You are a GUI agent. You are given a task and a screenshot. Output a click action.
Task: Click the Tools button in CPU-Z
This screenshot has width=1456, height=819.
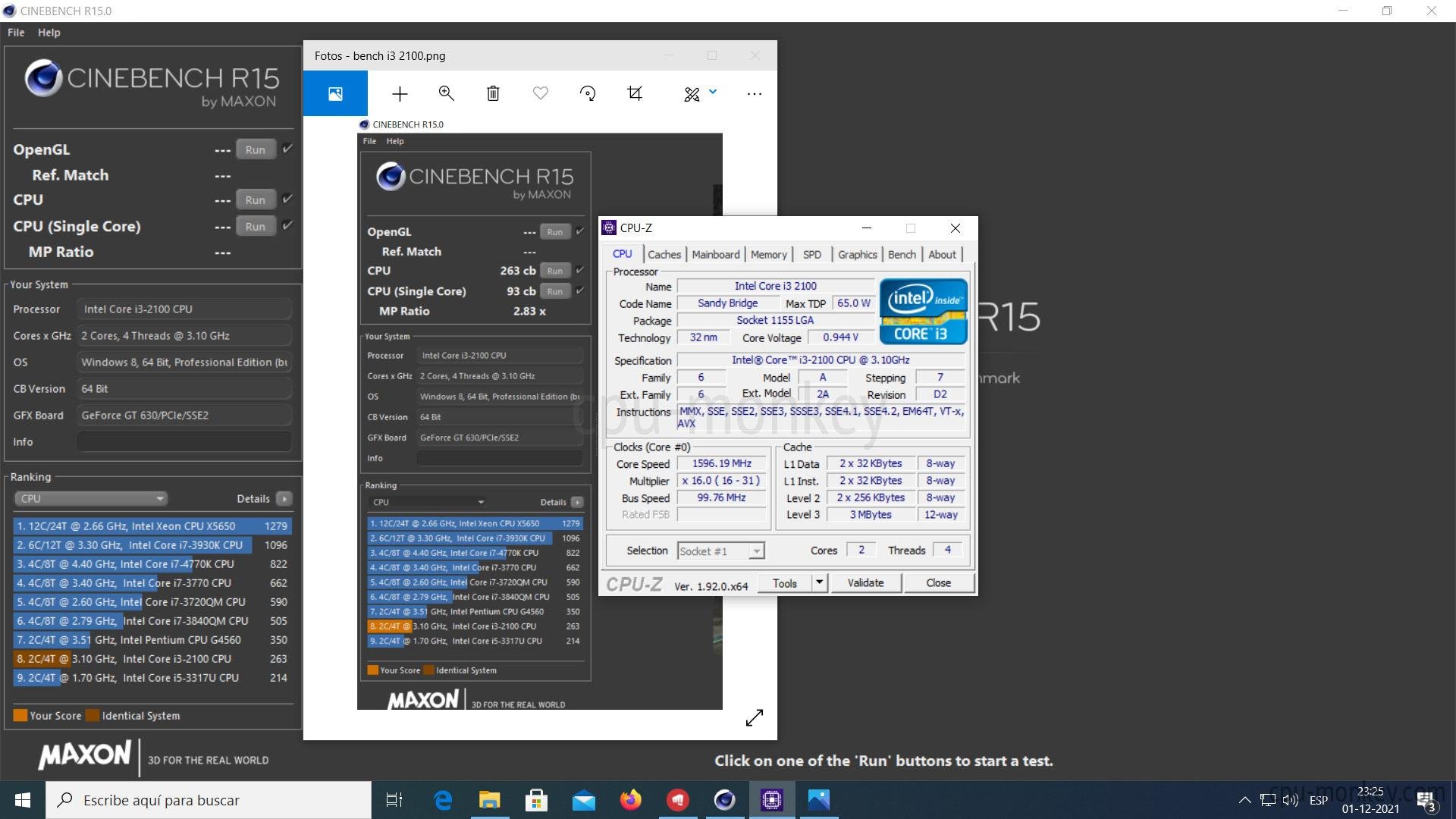point(785,582)
